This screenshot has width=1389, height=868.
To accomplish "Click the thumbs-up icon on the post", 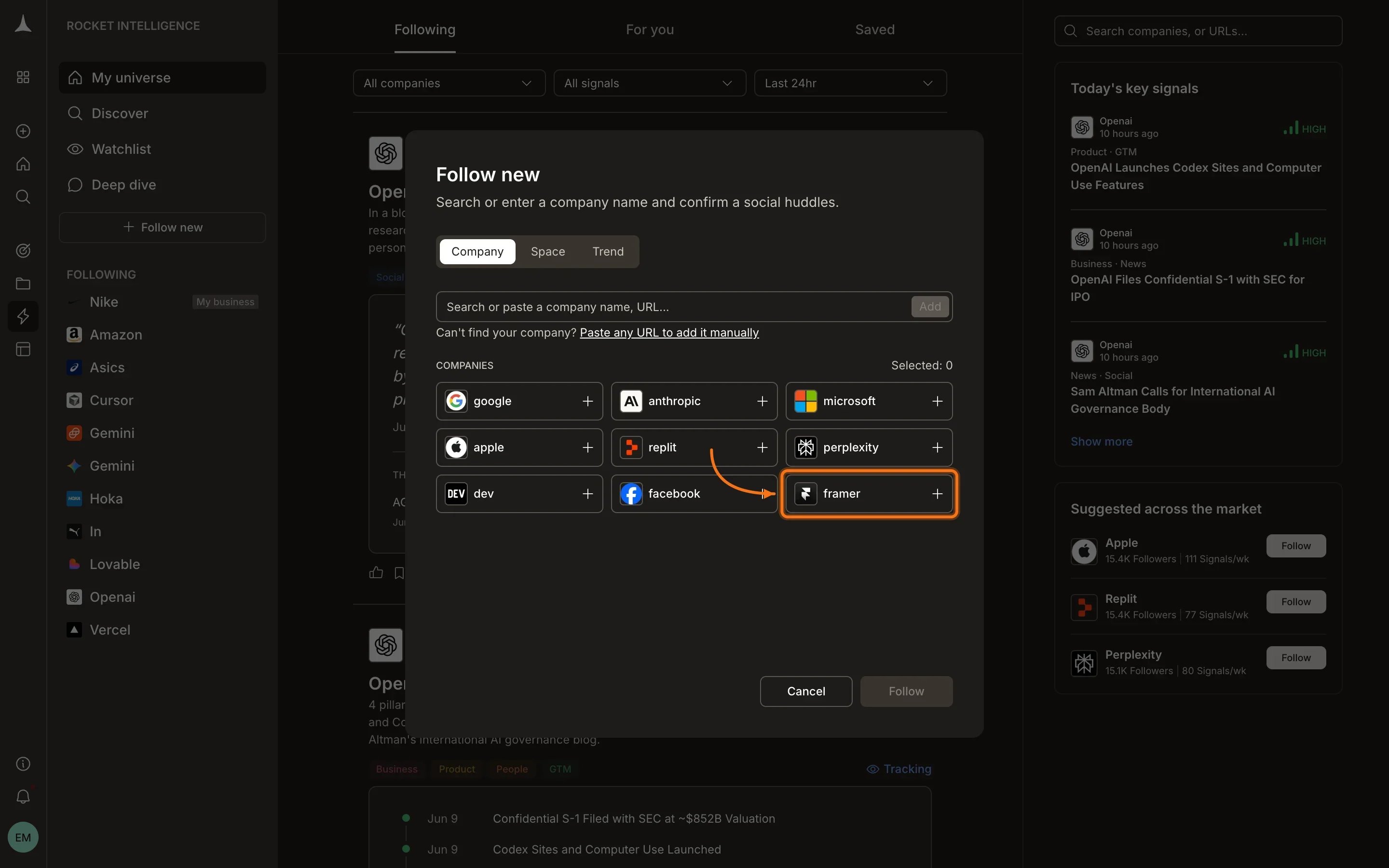I will tap(376, 572).
